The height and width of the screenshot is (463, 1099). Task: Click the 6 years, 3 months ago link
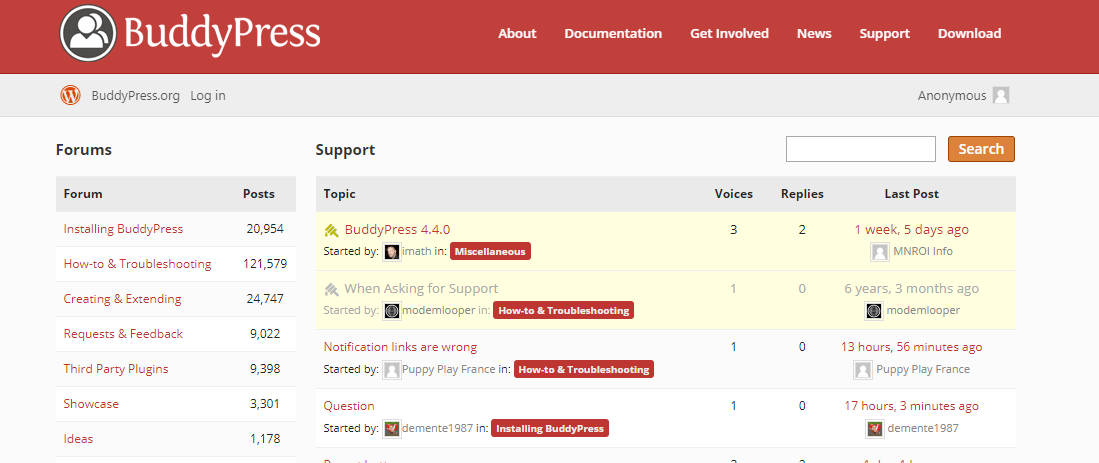tap(911, 288)
